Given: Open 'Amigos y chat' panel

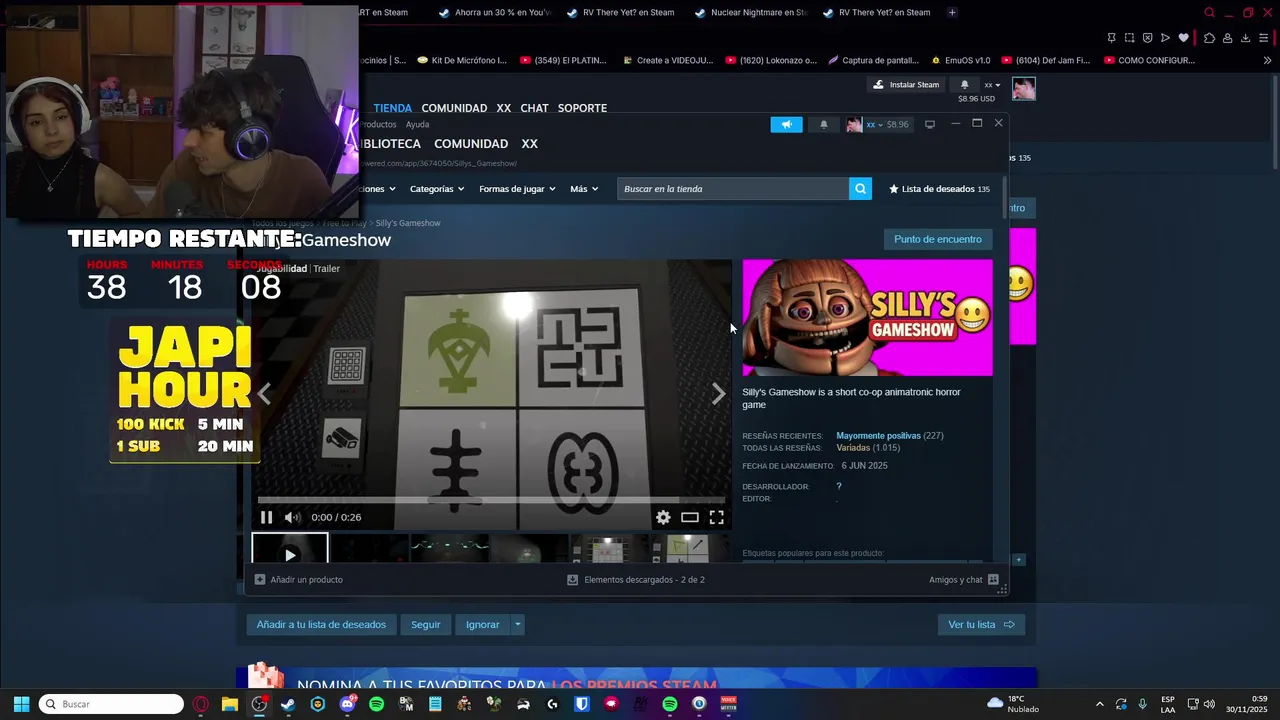Looking at the screenshot, I should click(964, 580).
